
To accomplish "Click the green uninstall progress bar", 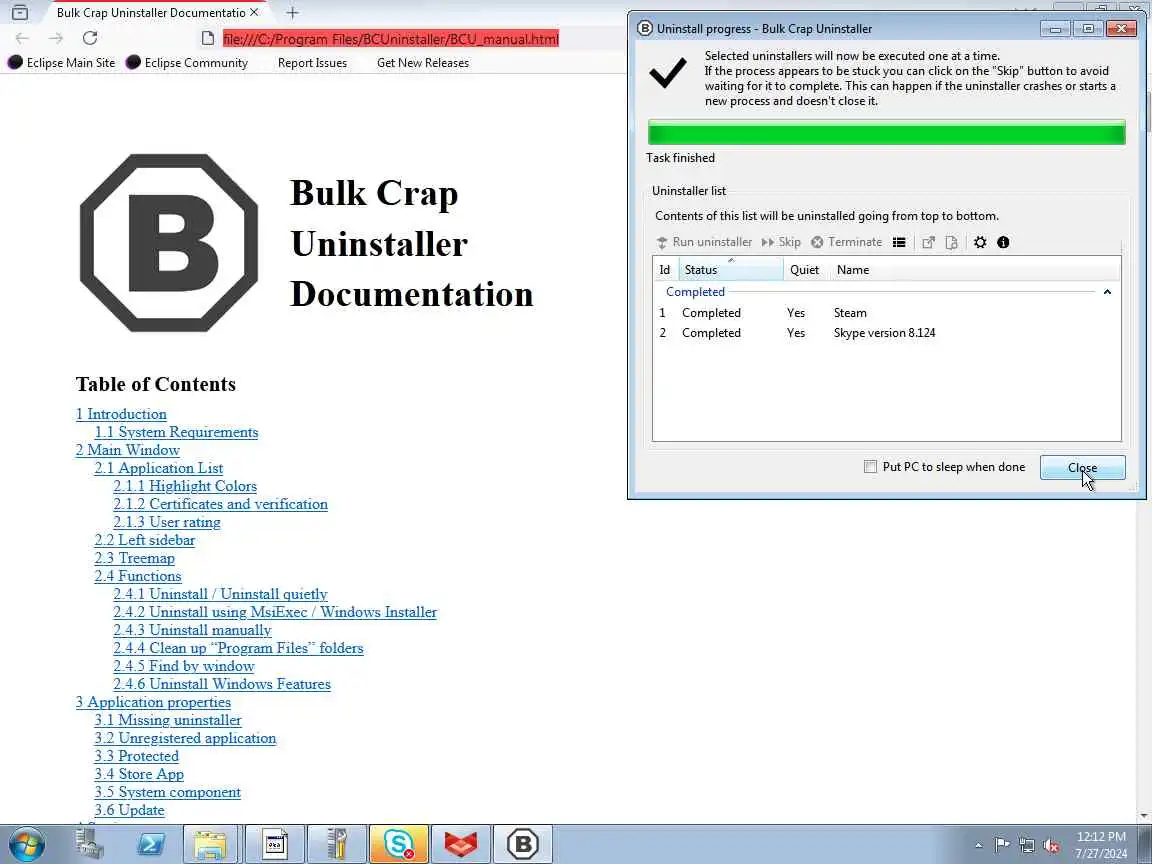I will click(x=887, y=133).
